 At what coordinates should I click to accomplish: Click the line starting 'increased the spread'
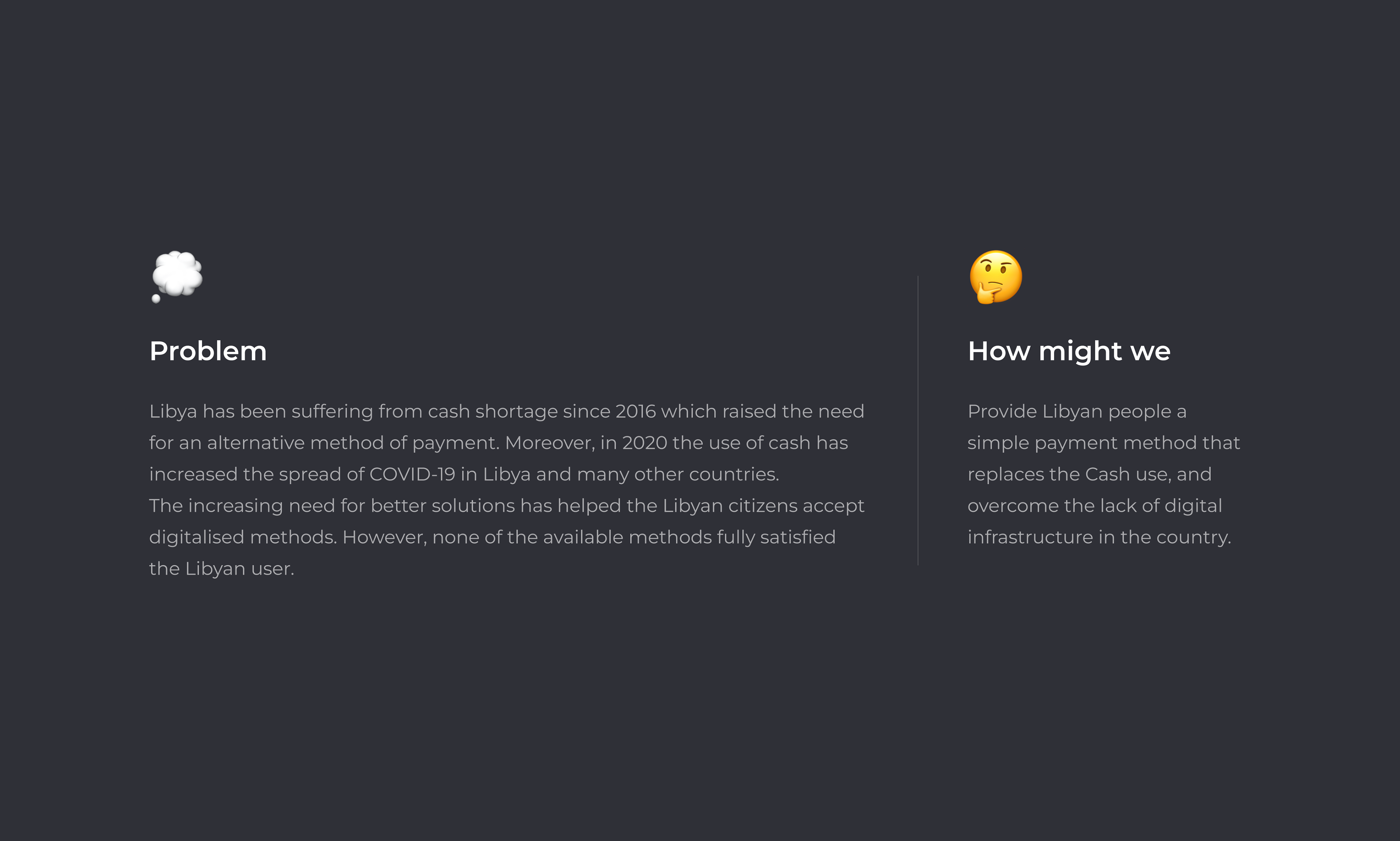pyautogui.click(x=464, y=474)
